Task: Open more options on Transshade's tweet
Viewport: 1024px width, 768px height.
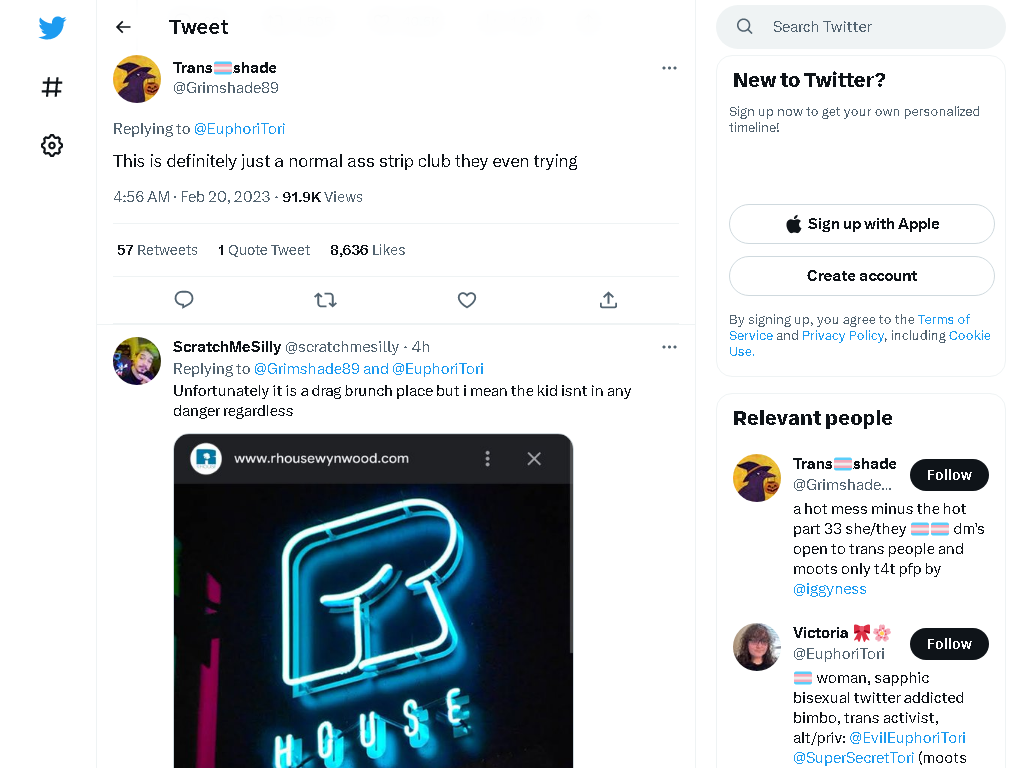Action: [669, 68]
